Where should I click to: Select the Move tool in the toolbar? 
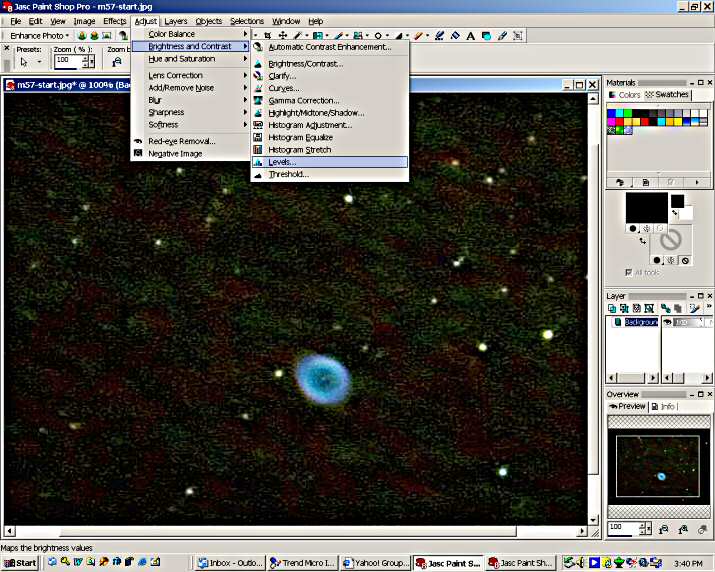pos(283,35)
